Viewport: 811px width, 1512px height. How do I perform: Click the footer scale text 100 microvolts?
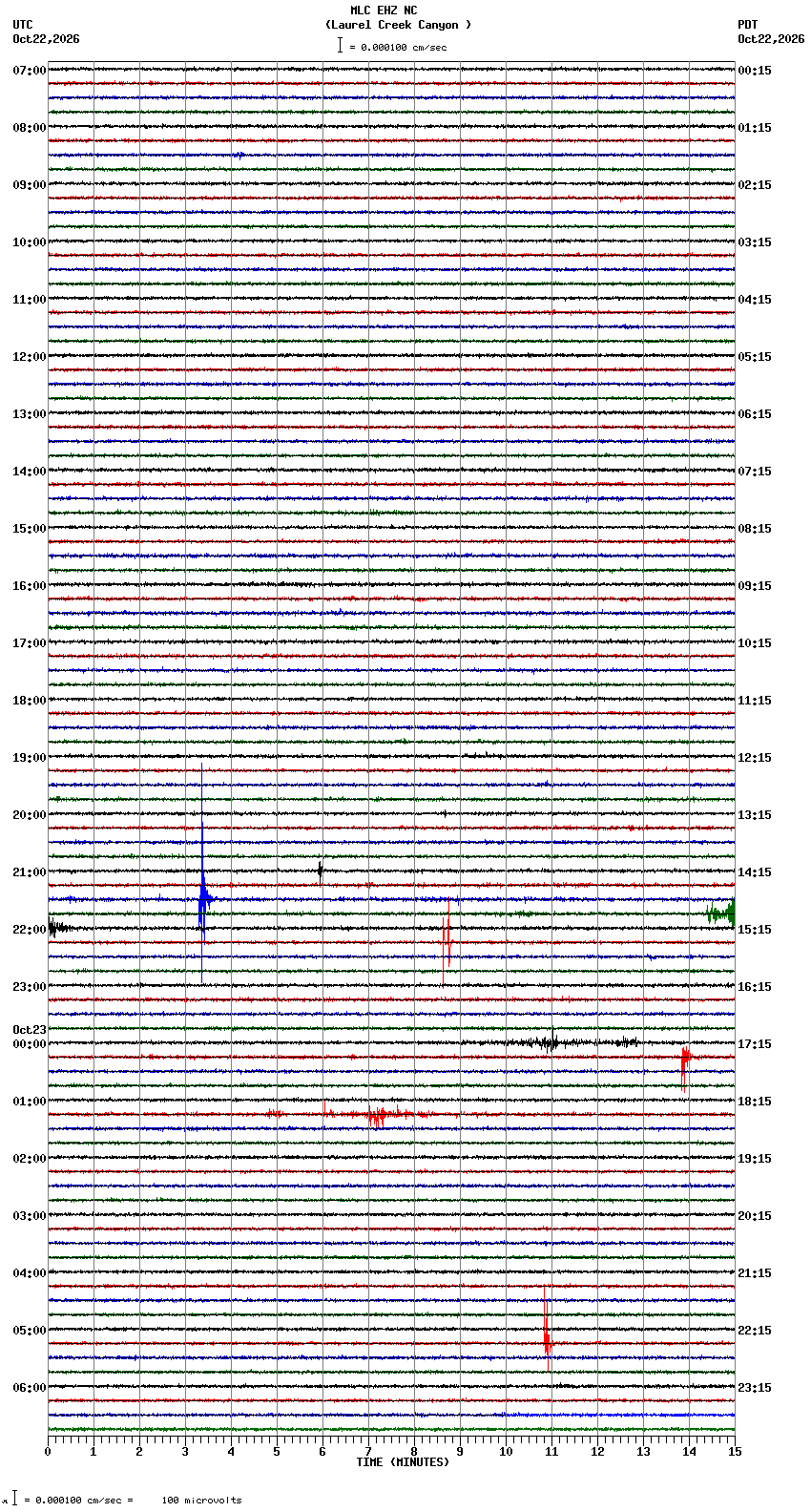[x=201, y=1501]
